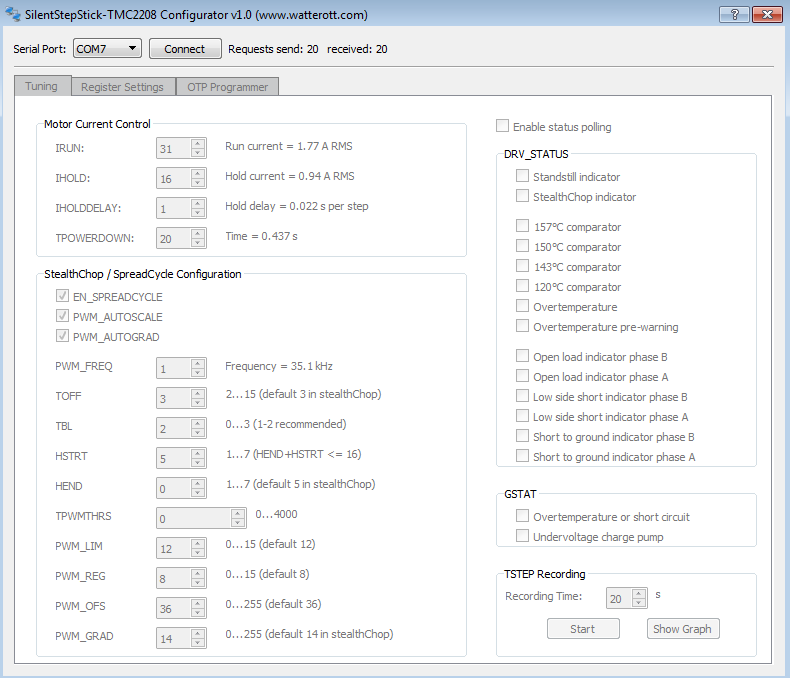790x678 pixels.
Task: Decrease the TOFF stepper value
Action: [x=199, y=403]
